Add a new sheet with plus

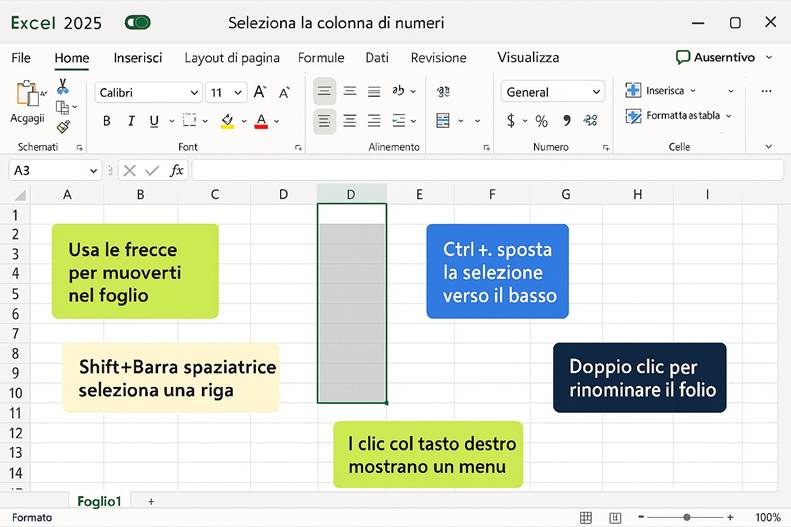point(151,501)
